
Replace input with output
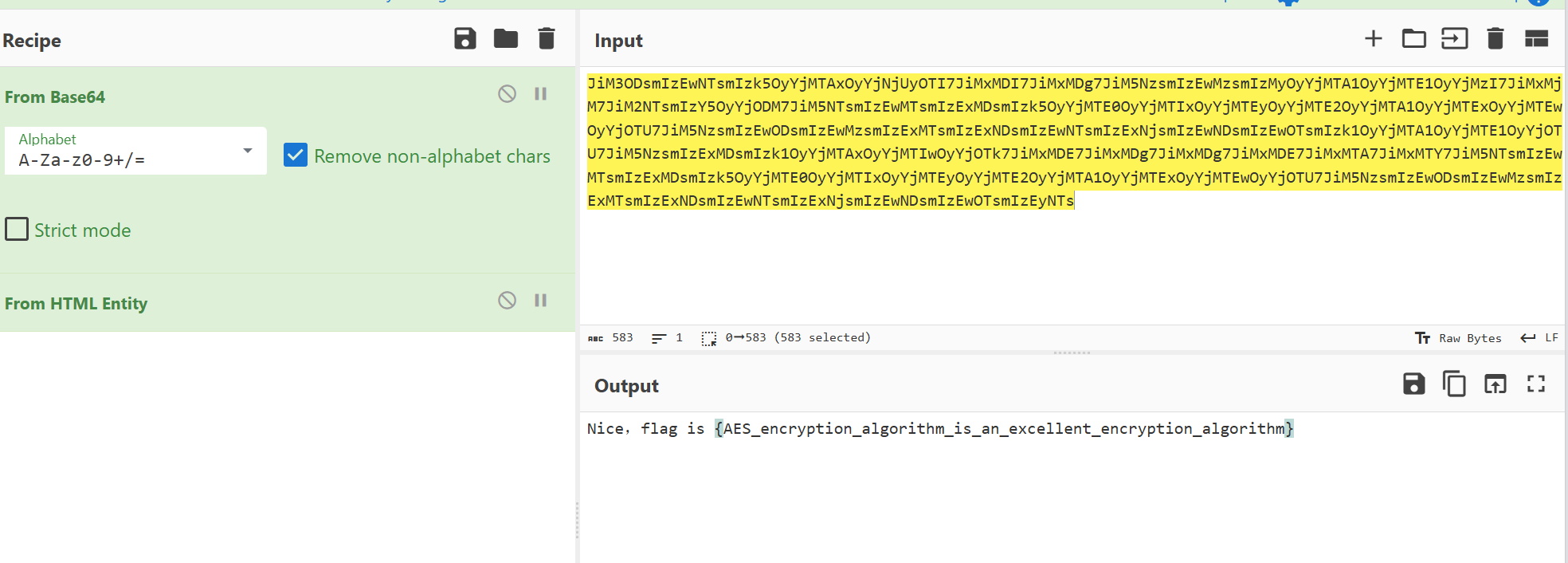(x=1495, y=384)
